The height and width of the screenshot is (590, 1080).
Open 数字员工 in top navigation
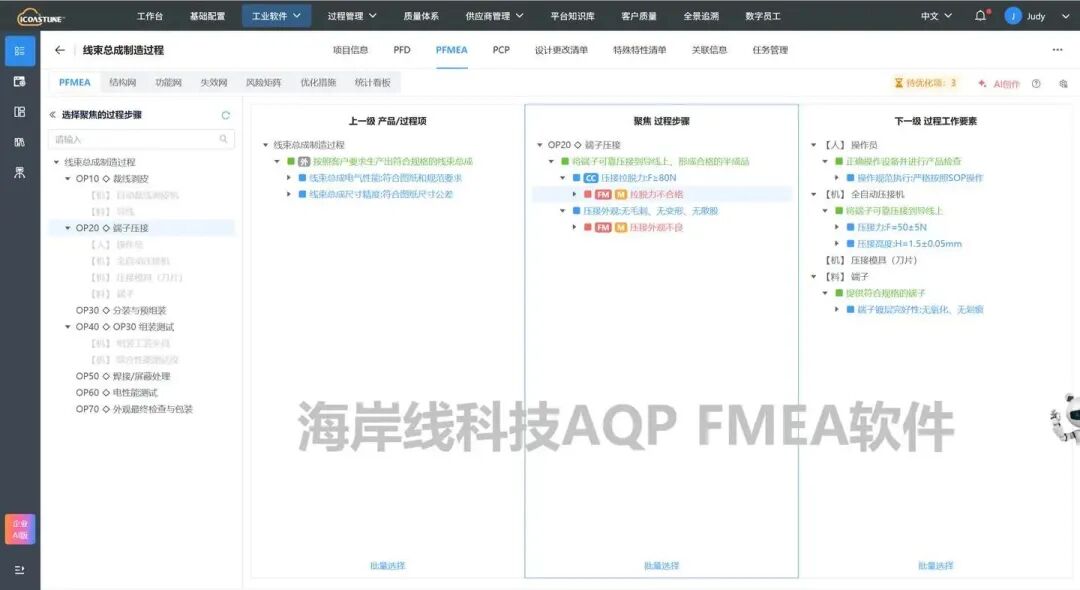762,16
